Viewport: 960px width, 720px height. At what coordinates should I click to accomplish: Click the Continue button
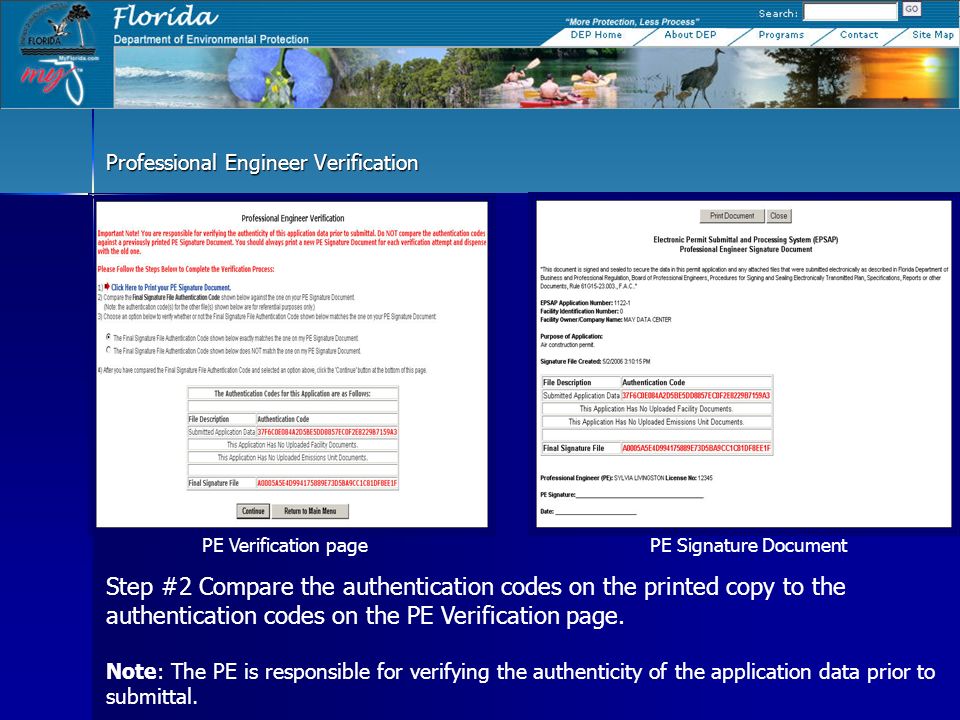pos(253,511)
